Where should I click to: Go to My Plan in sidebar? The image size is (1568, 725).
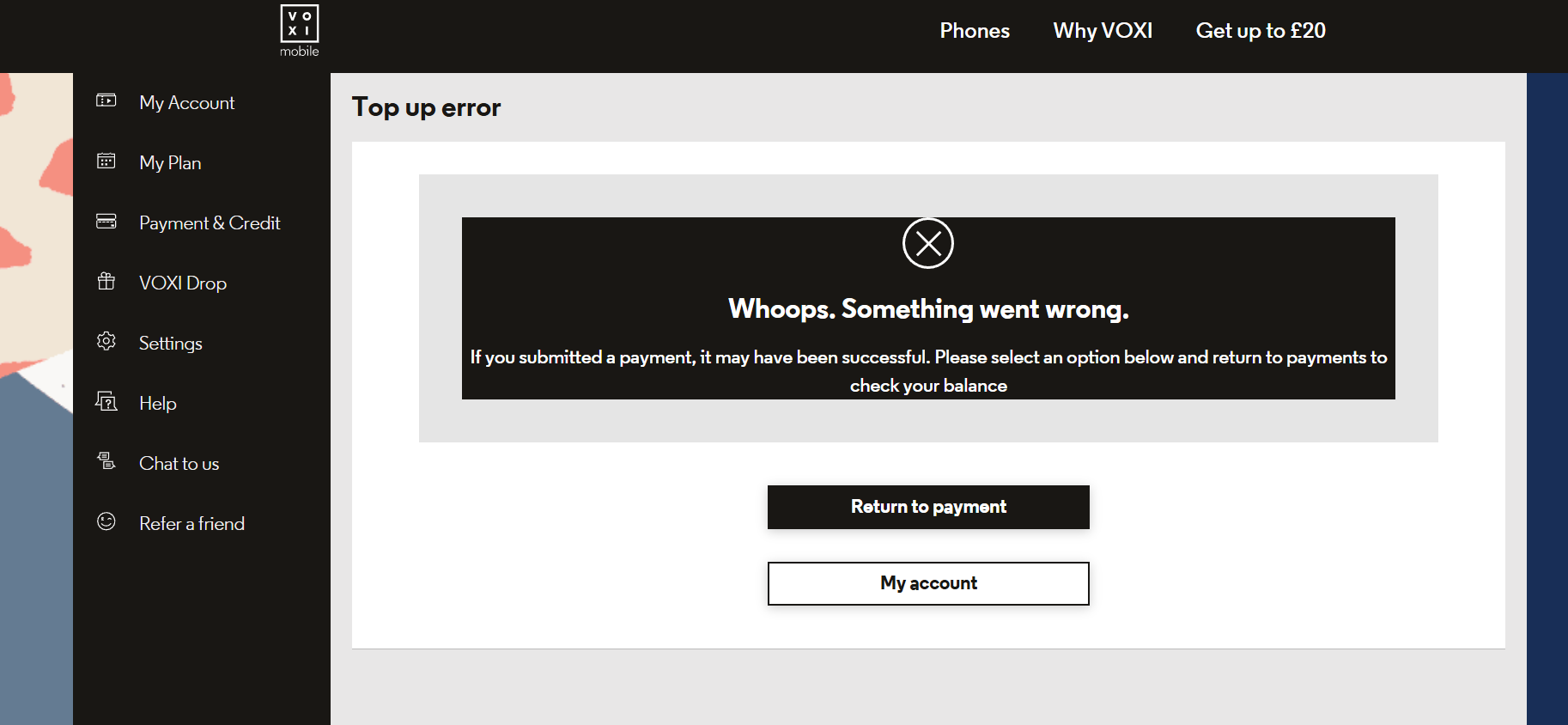point(170,163)
